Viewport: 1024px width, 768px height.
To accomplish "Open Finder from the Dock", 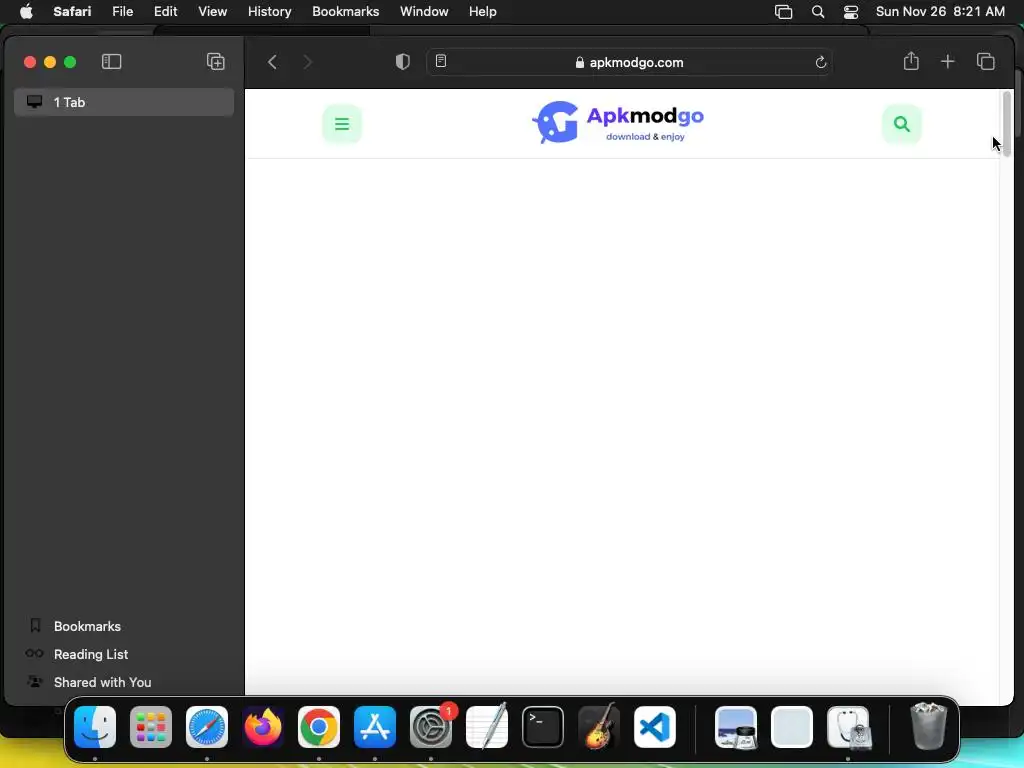I will click(x=95, y=727).
